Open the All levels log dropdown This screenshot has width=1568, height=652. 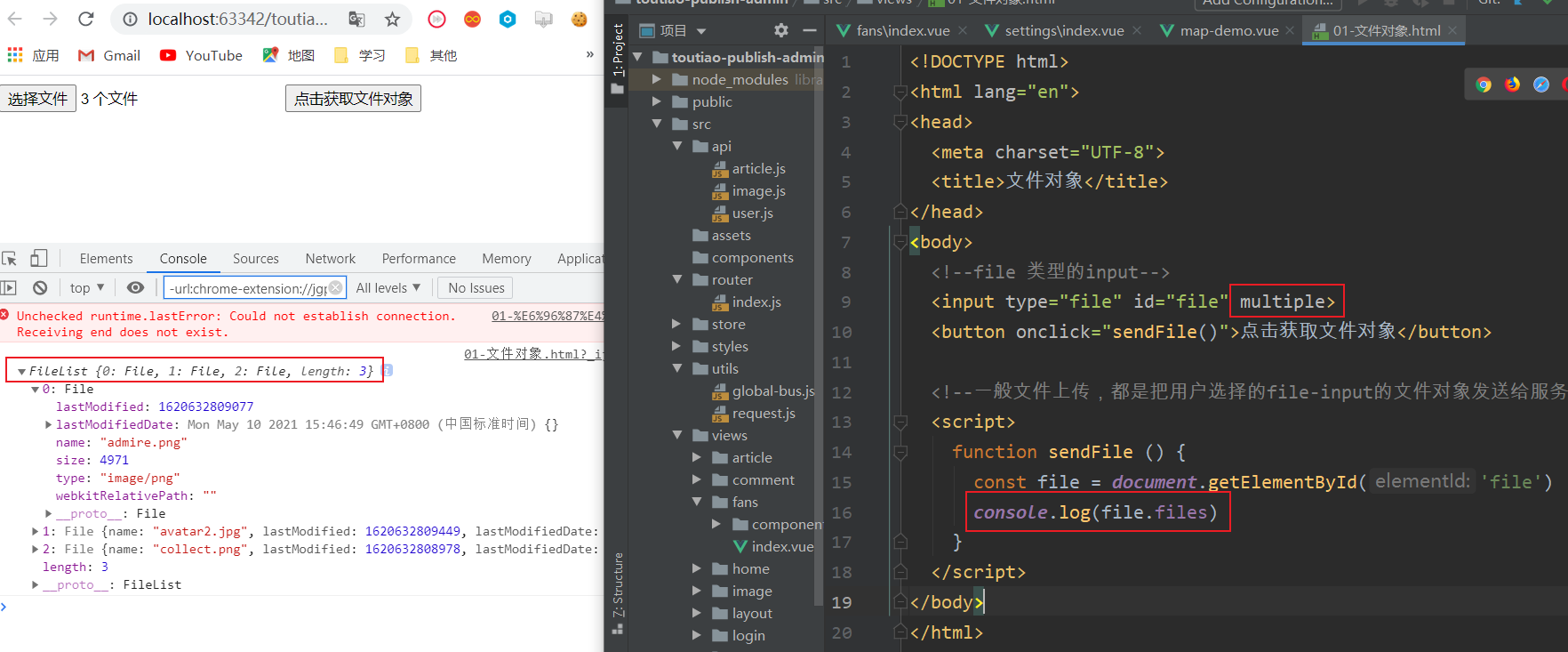[x=388, y=288]
